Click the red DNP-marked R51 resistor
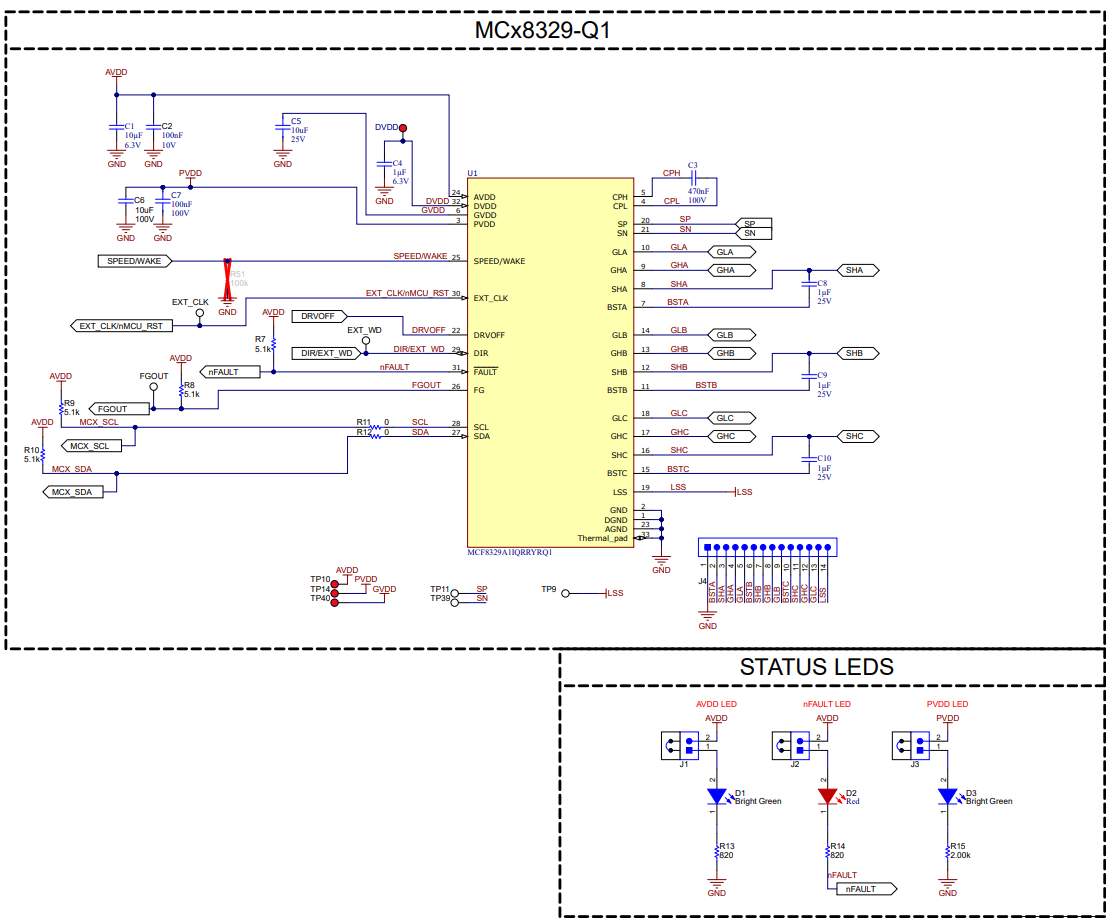Viewport: 1106px width, 918px height. tap(228, 275)
